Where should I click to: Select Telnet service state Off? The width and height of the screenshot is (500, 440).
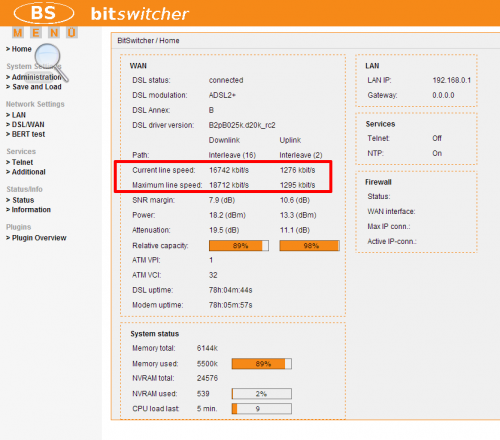[x=437, y=138]
